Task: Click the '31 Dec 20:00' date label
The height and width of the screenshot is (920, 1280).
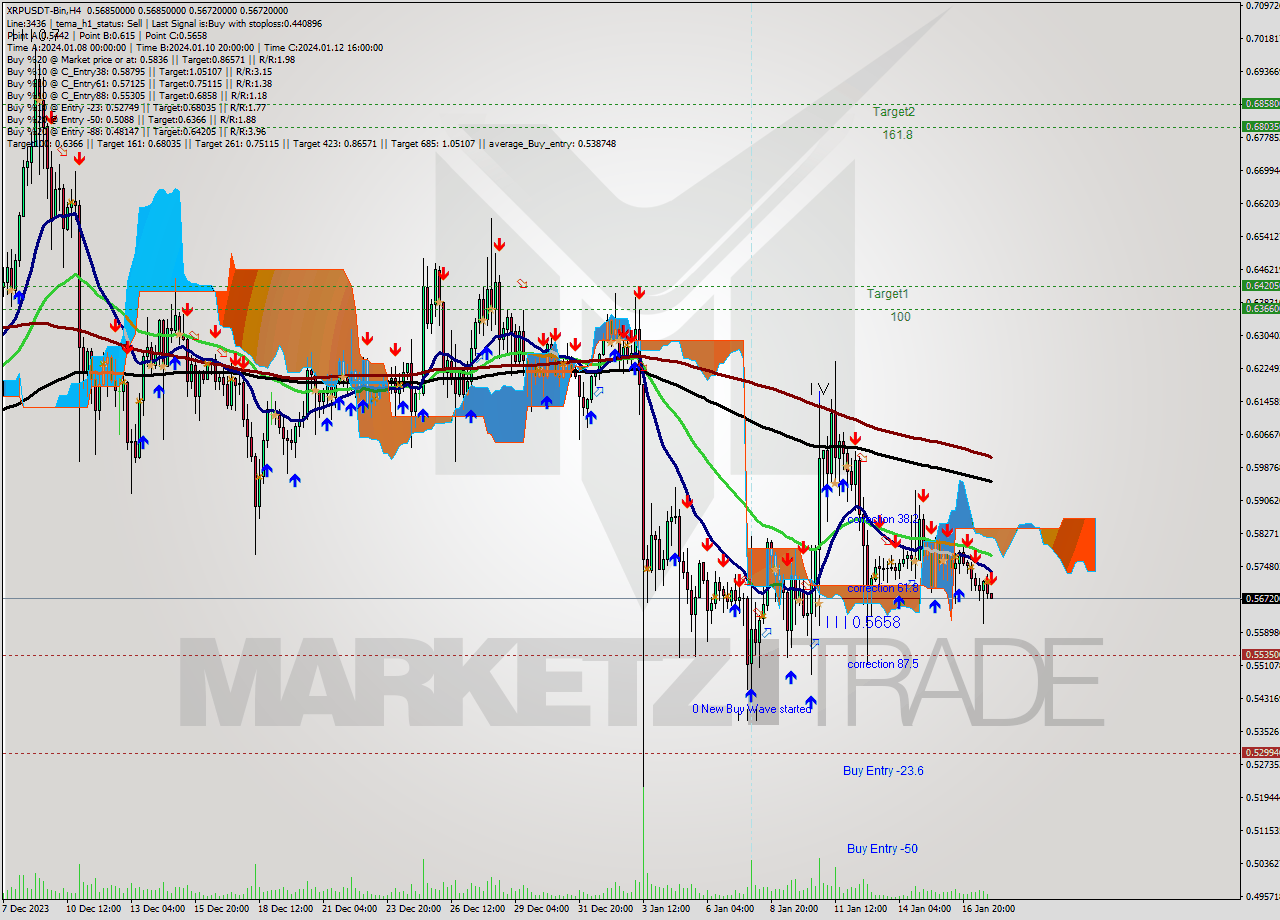Action: pyautogui.click(x=605, y=909)
